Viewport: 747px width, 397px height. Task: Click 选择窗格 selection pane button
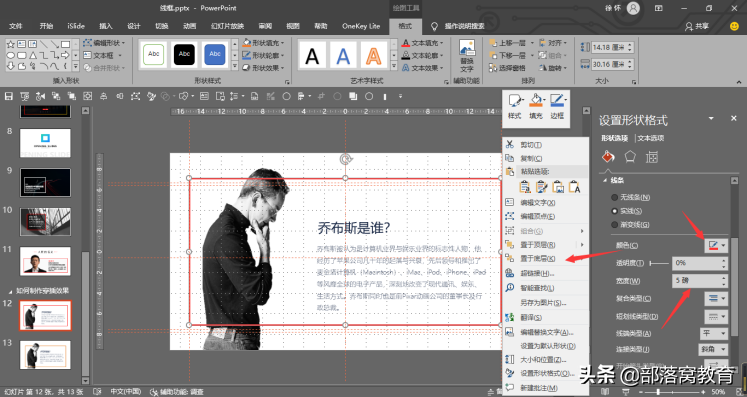(507, 68)
